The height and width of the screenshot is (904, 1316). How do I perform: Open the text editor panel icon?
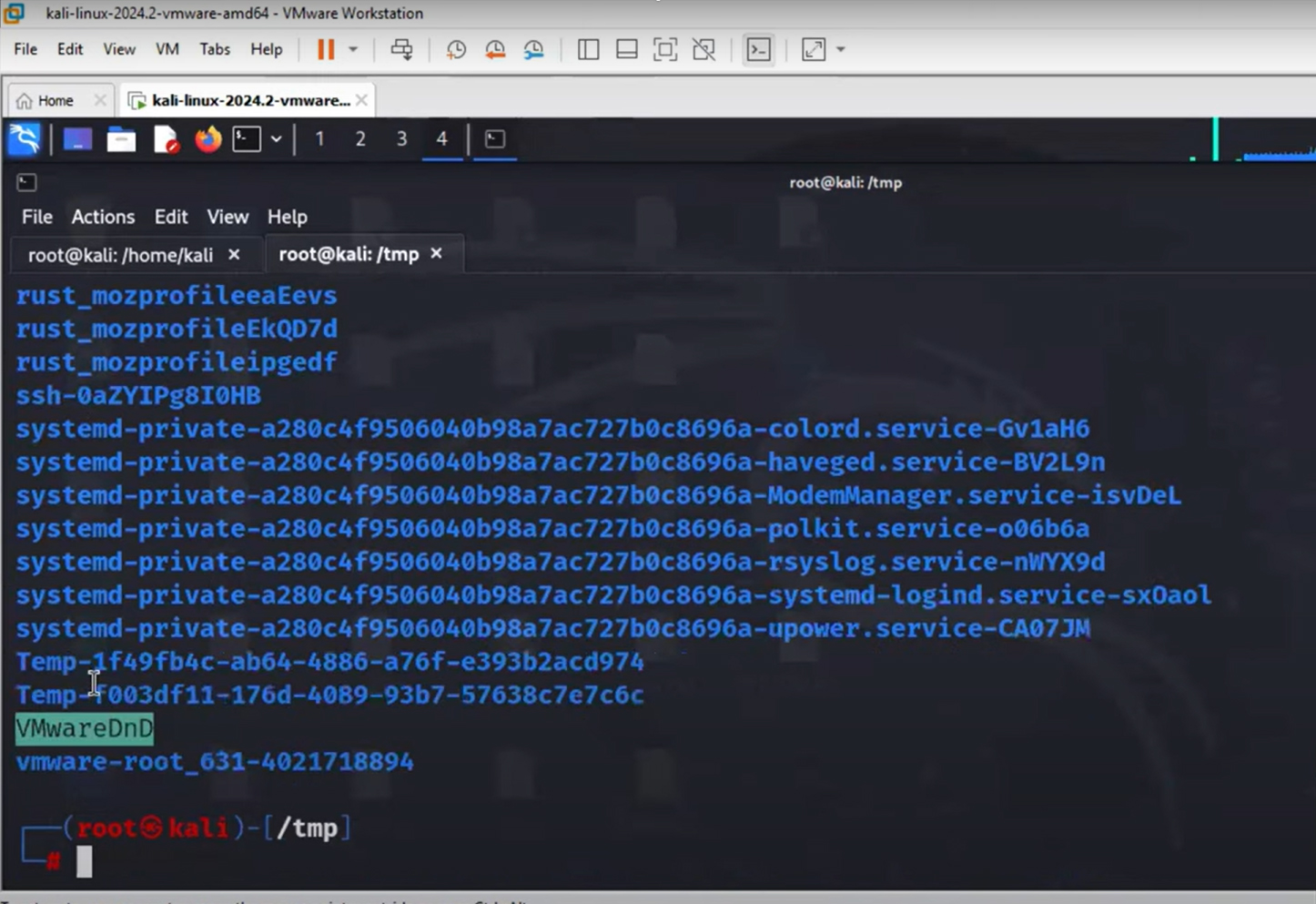[x=166, y=139]
